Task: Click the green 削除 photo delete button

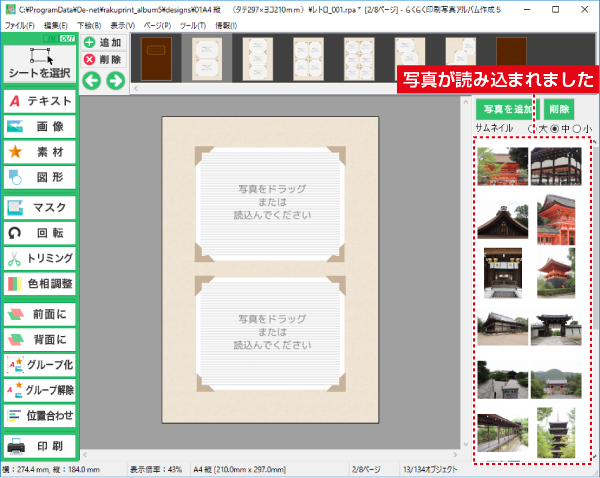Action: click(559, 109)
